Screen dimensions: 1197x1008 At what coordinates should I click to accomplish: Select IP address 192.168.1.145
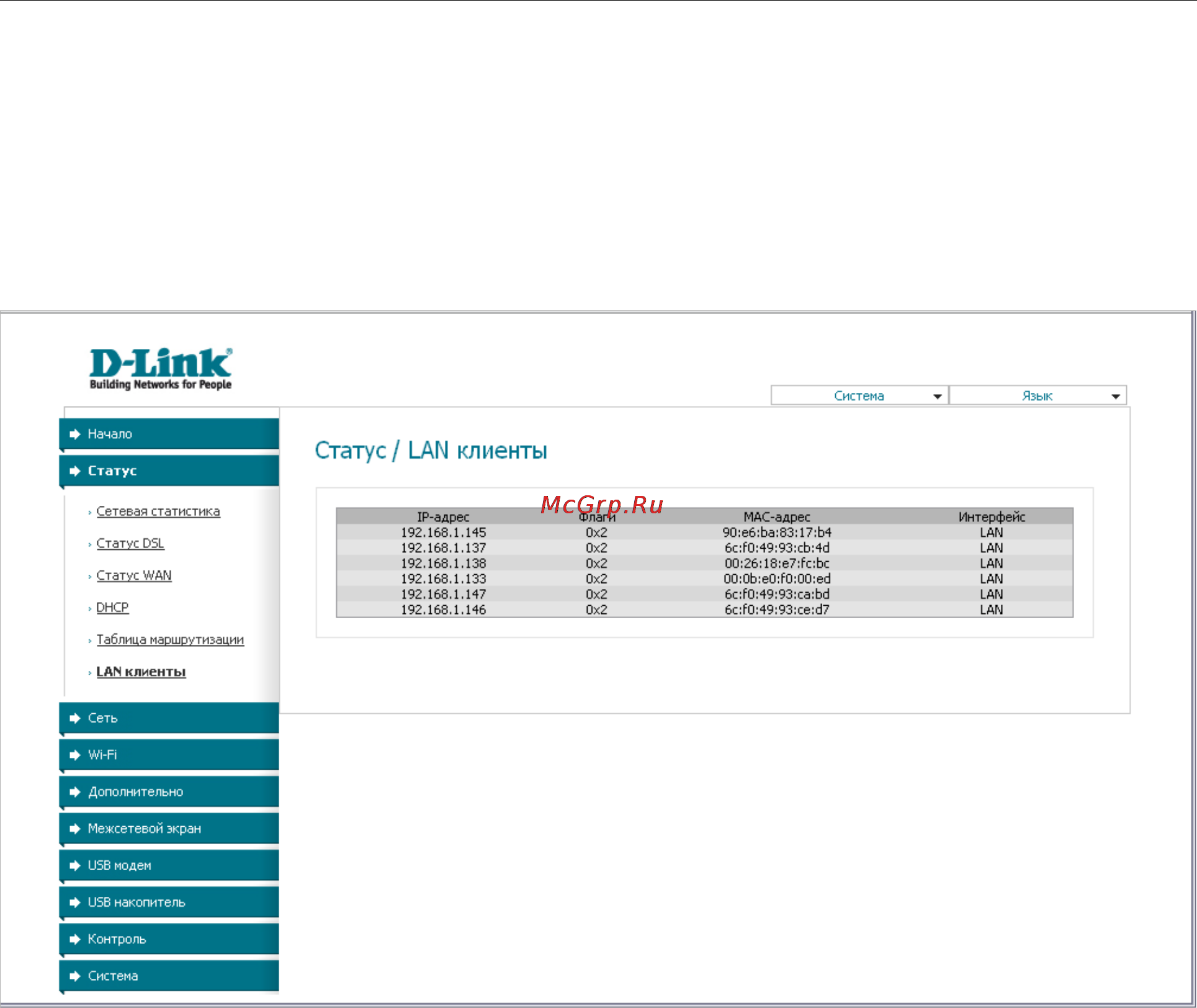(443, 533)
